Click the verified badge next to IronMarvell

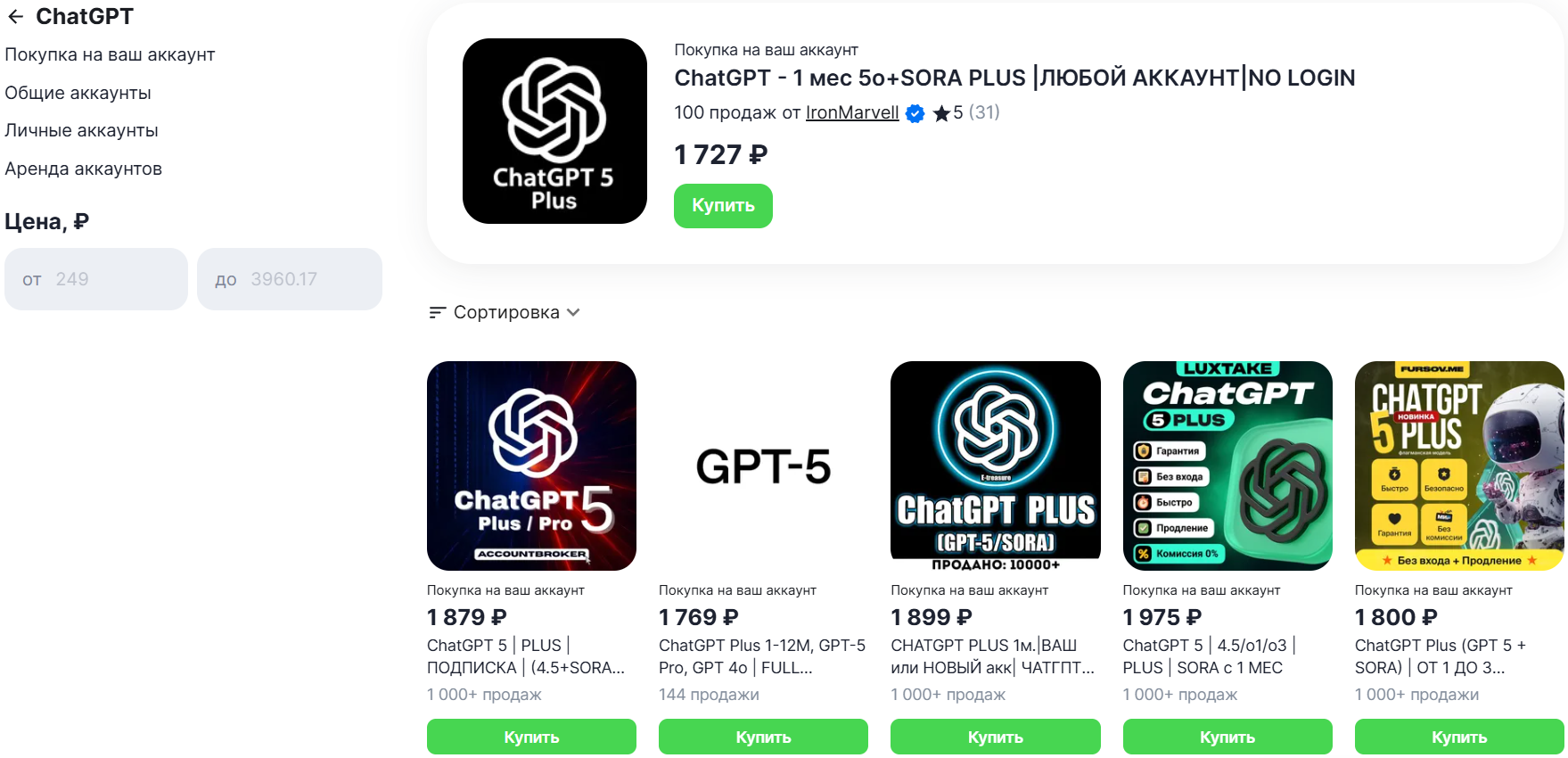point(915,113)
